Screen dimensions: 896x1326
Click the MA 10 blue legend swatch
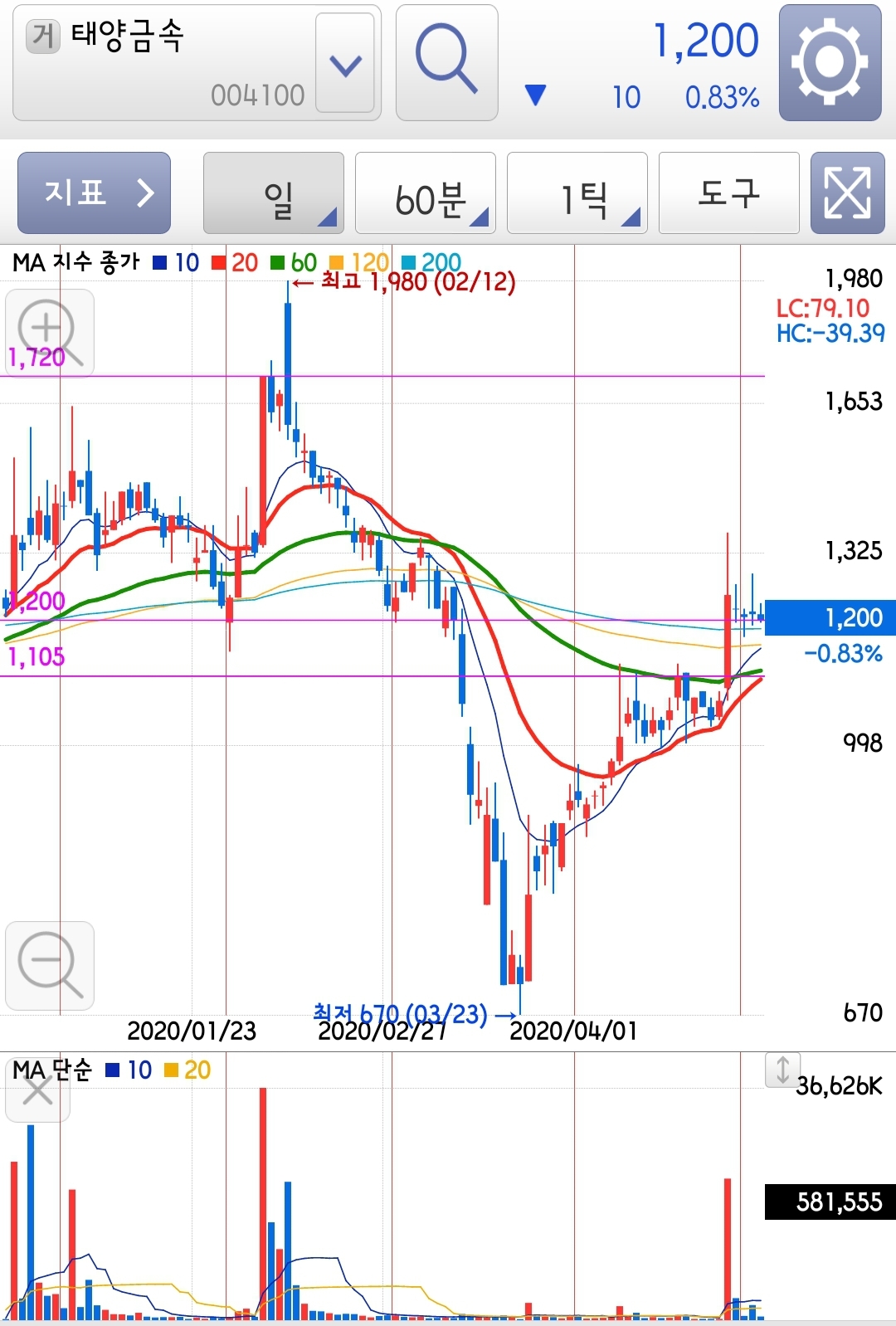(x=160, y=263)
